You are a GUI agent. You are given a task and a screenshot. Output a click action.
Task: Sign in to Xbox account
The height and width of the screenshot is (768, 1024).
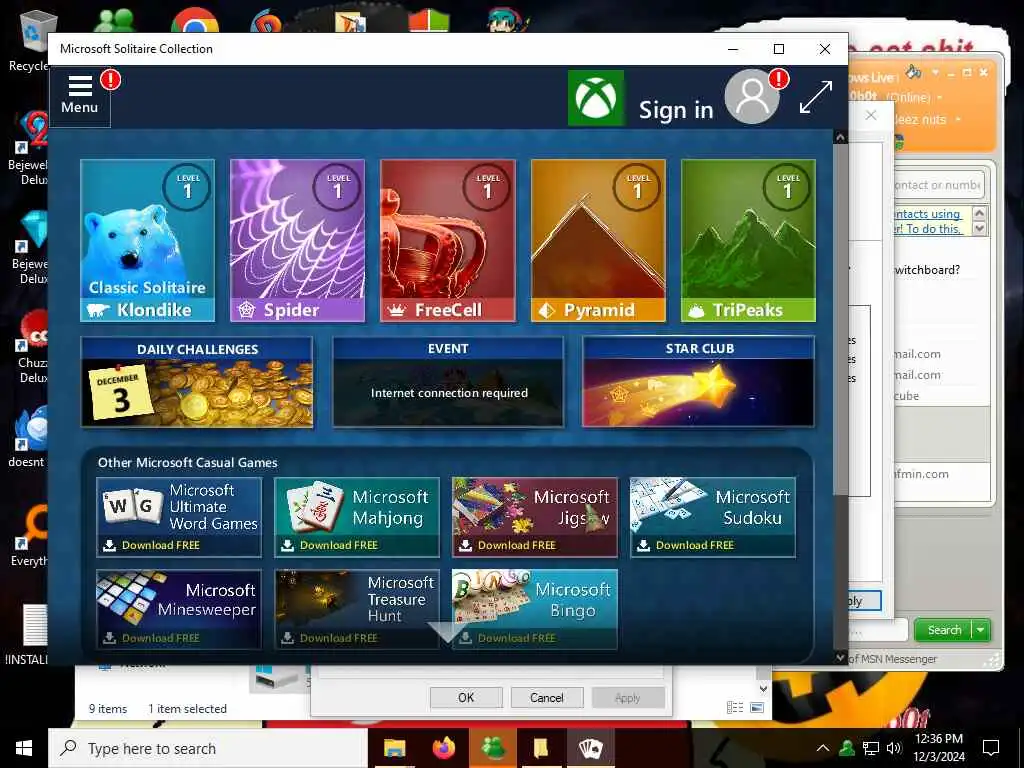coord(676,109)
